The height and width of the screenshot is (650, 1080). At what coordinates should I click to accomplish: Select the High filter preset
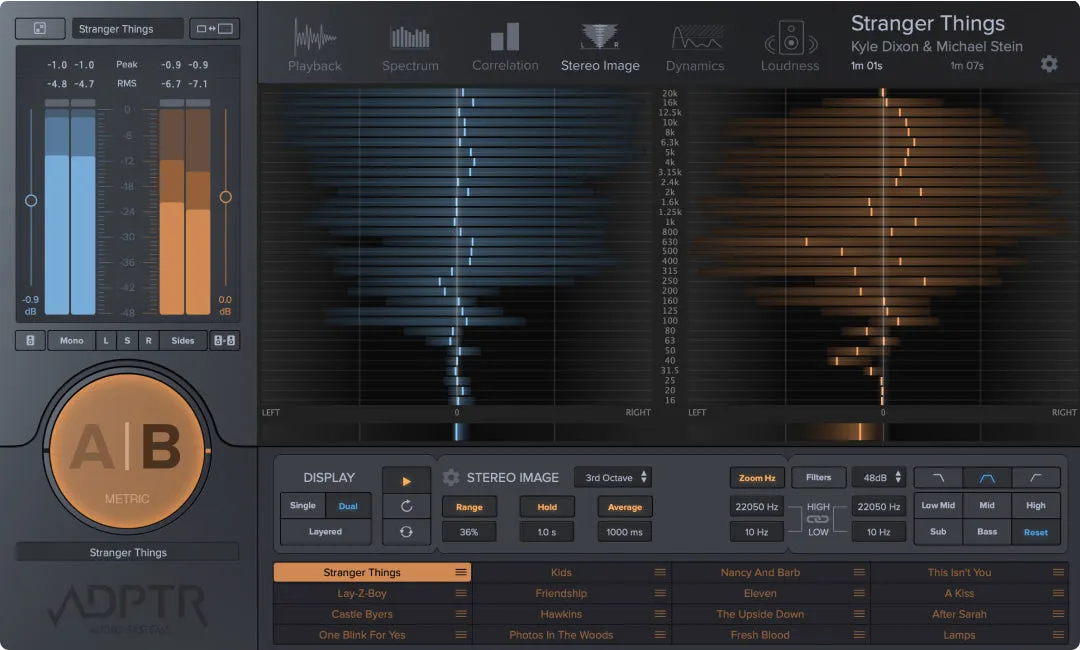click(x=1036, y=505)
